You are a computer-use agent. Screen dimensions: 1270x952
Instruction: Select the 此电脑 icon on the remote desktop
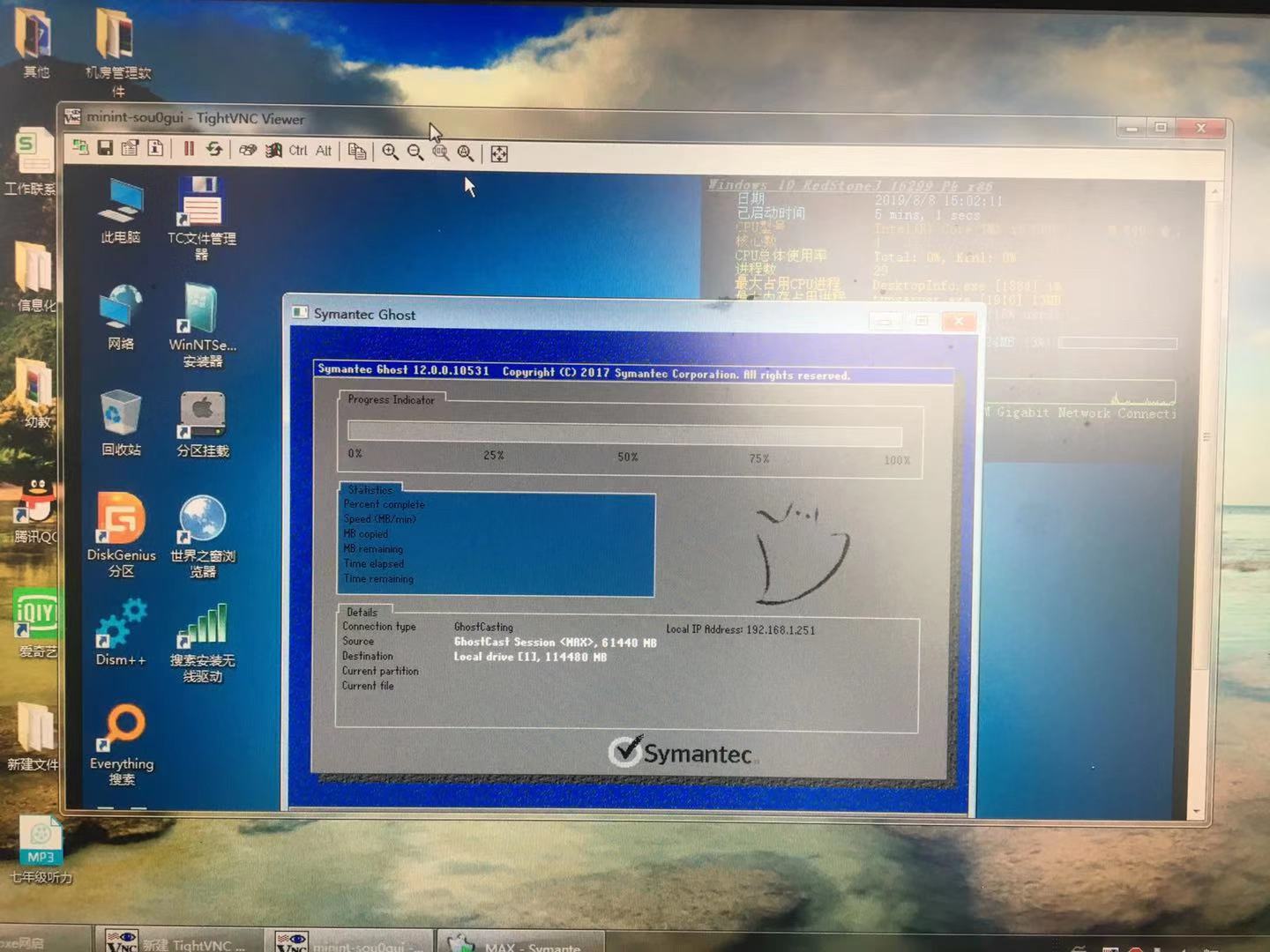(x=121, y=211)
